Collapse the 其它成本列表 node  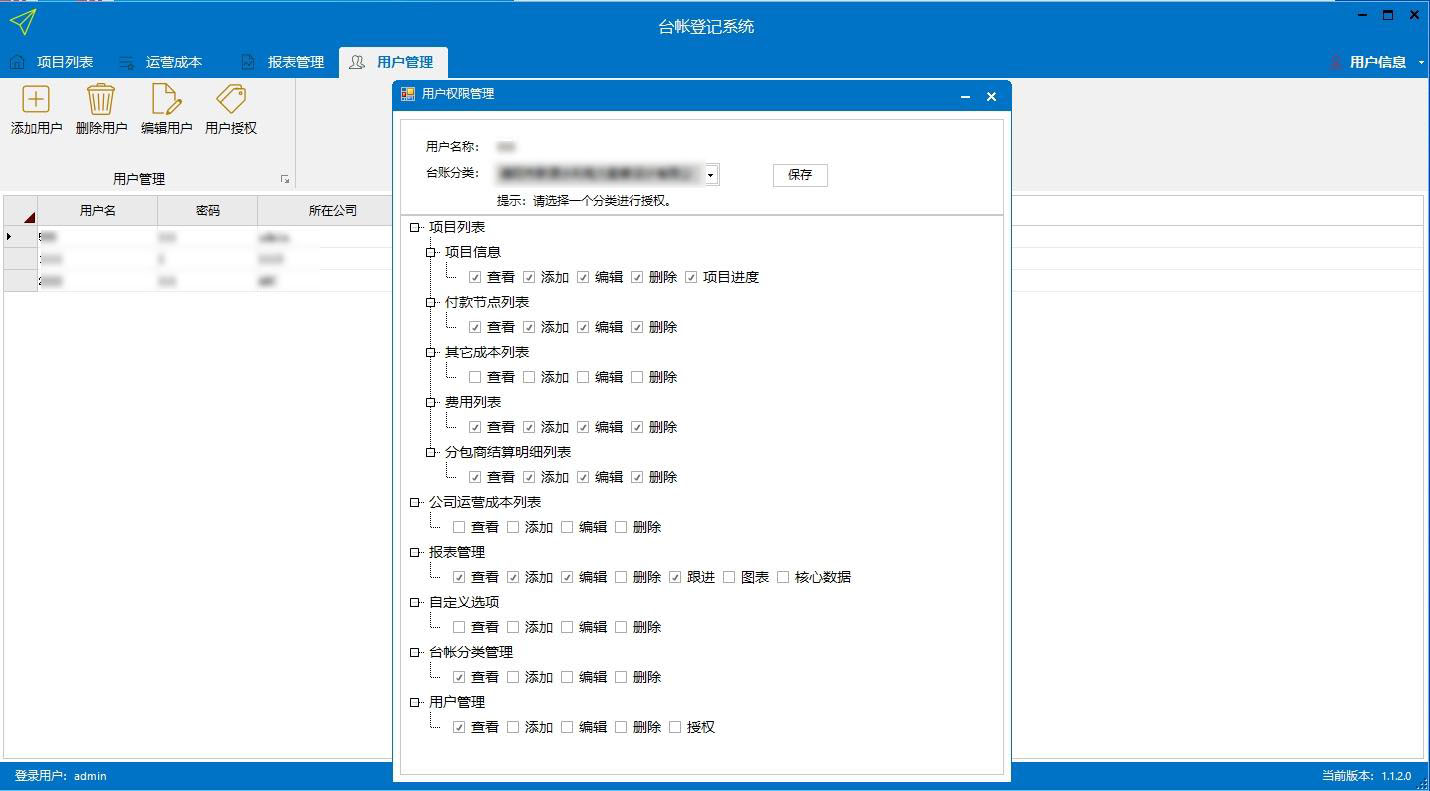(431, 353)
